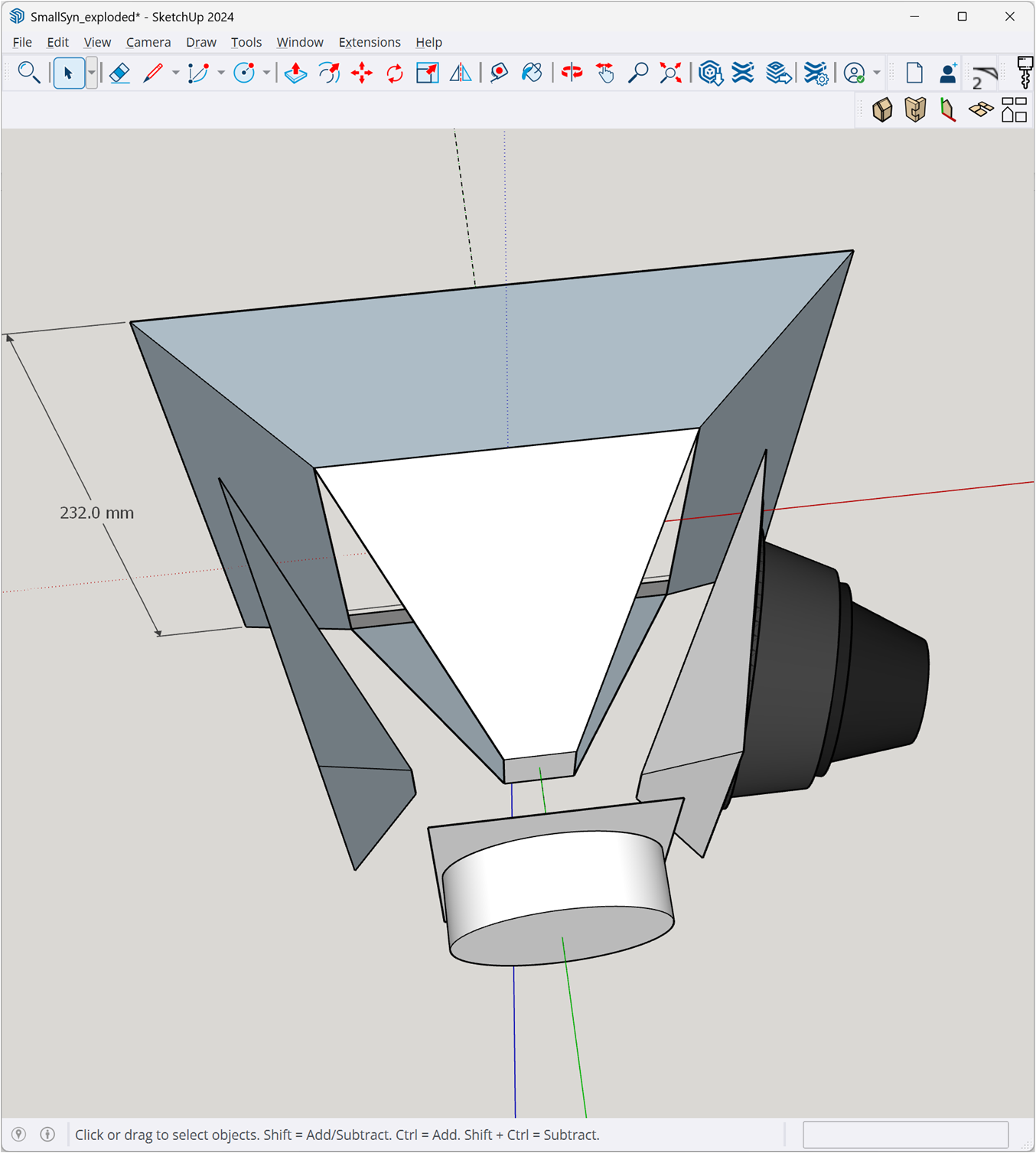Screen dimensions: 1036x1153
Task: Click the blank page document icon
Action: [914, 73]
